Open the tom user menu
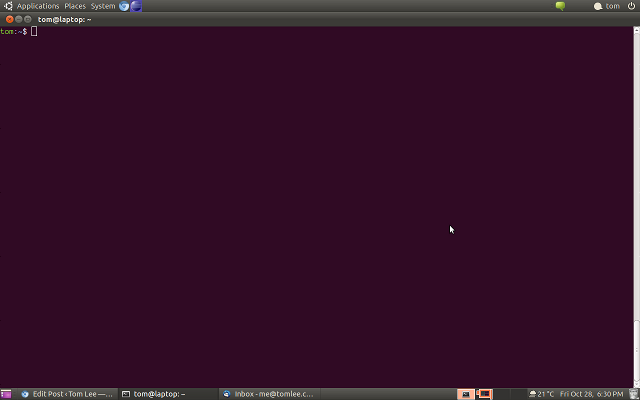The image size is (640, 400). pos(607,6)
